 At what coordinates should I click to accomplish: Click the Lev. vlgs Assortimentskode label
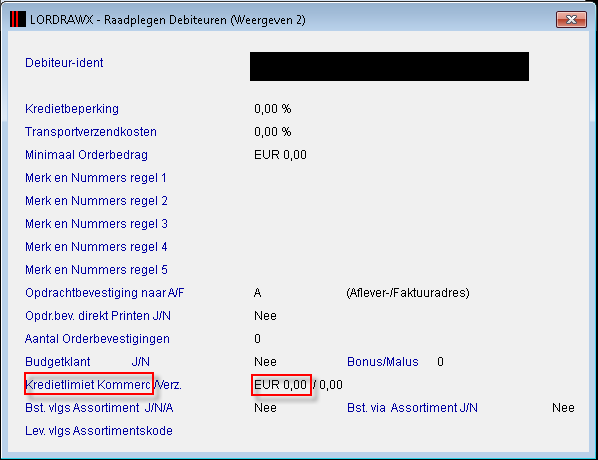pyautogui.click(x=99, y=431)
